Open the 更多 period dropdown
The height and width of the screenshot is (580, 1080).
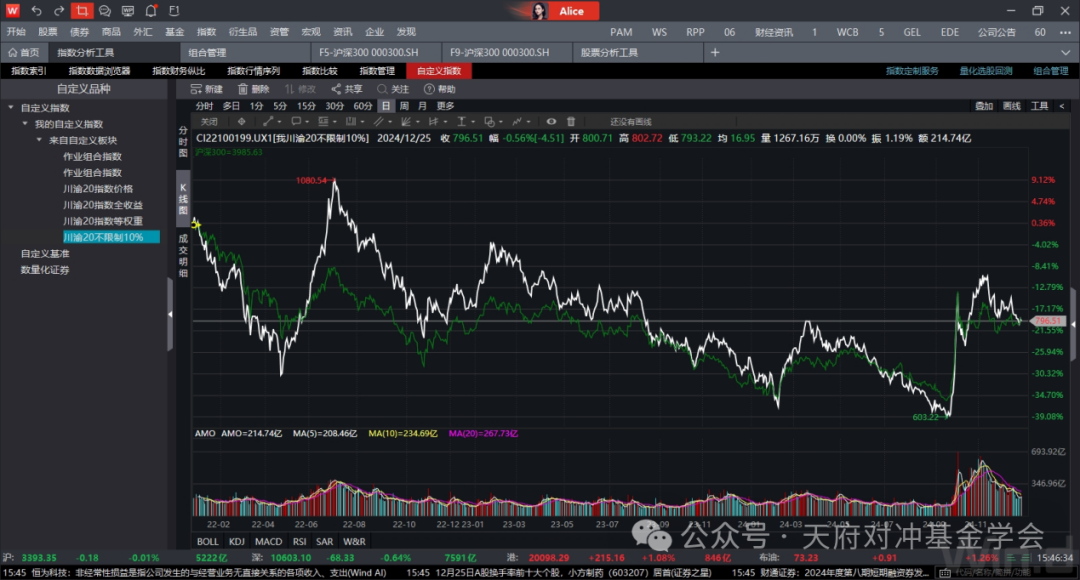[x=445, y=106]
